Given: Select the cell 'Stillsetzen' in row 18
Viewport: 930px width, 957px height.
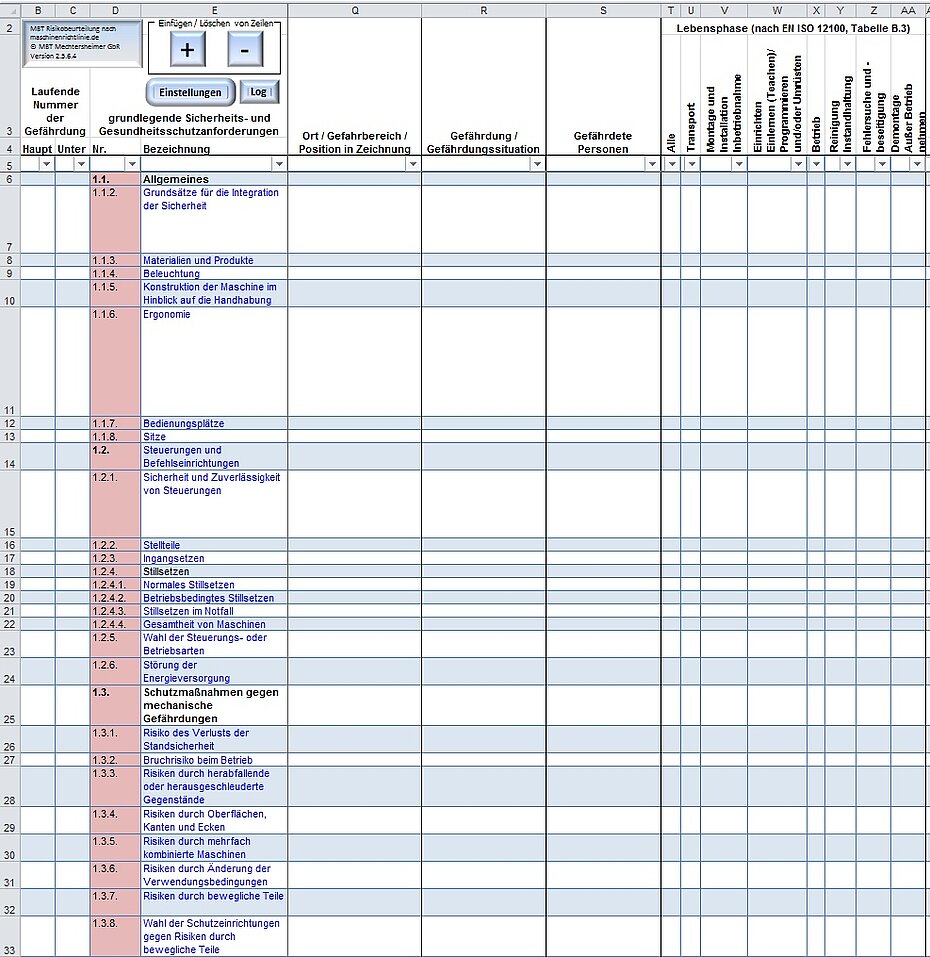Looking at the screenshot, I should (x=214, y=571).
